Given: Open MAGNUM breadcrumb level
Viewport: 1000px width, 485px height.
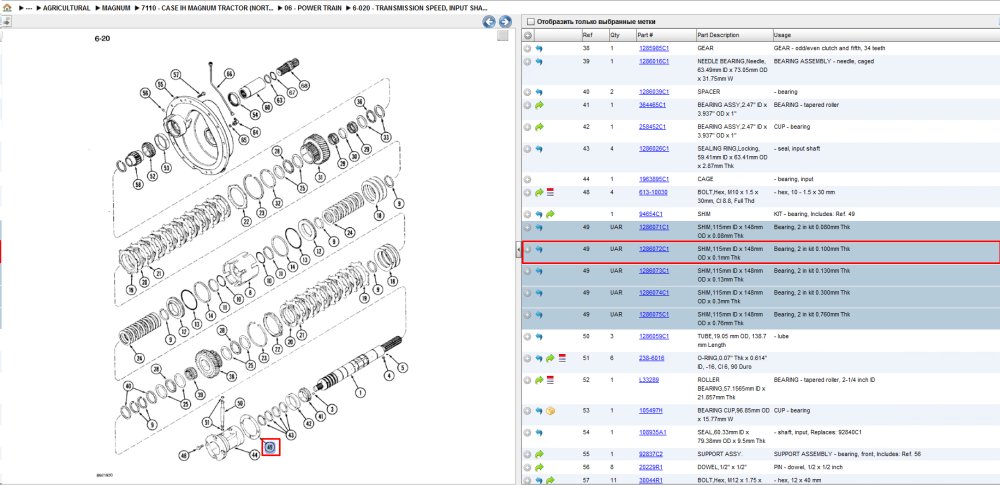Looking at the screenshot, I should 117,8.
